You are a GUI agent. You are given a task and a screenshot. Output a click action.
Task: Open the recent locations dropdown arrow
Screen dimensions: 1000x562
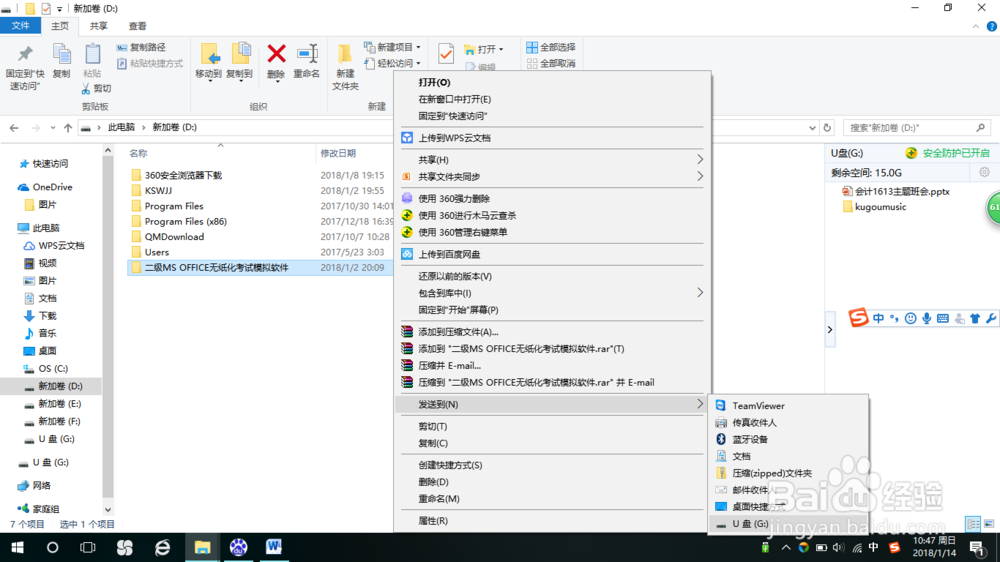[x=52, y=128]
